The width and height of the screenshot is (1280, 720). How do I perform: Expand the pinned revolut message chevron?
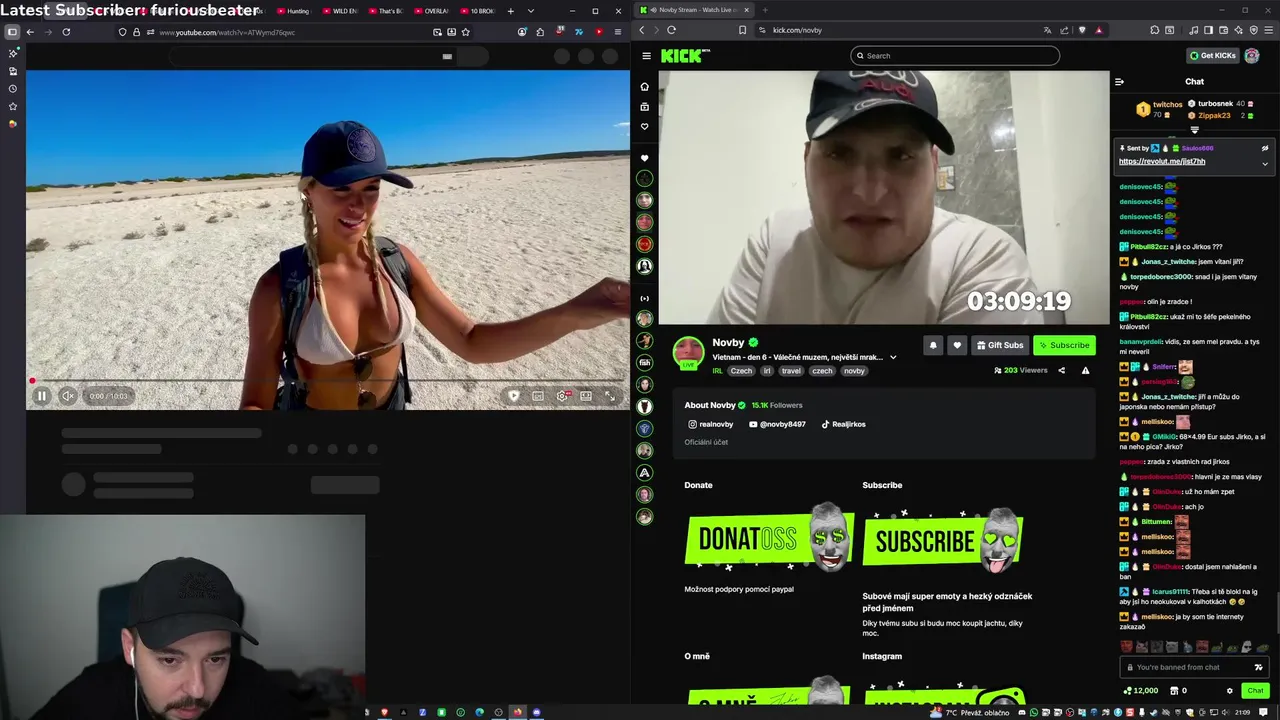point(1265,163)
